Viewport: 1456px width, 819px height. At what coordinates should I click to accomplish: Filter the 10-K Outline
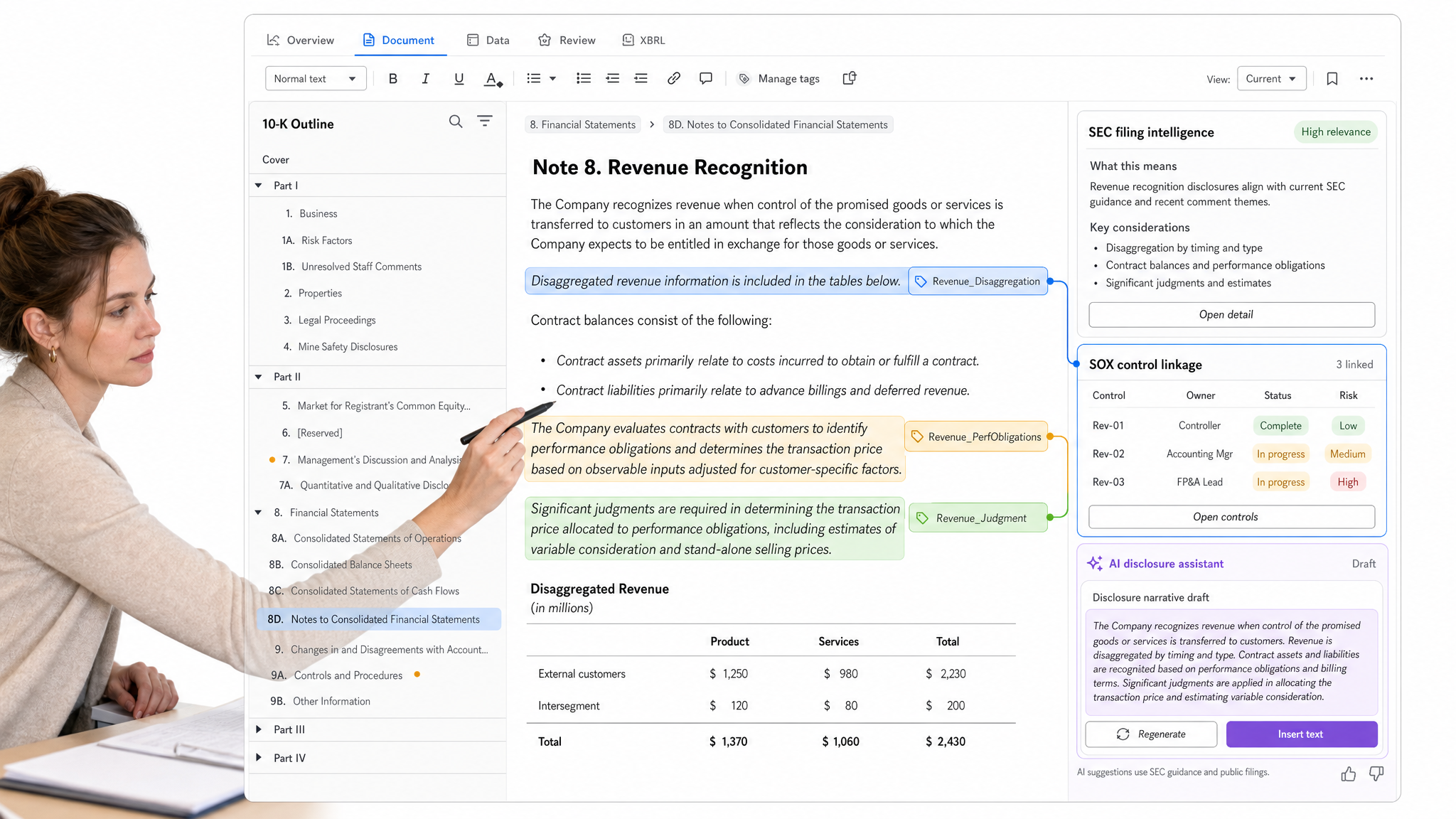click(485, 122)
